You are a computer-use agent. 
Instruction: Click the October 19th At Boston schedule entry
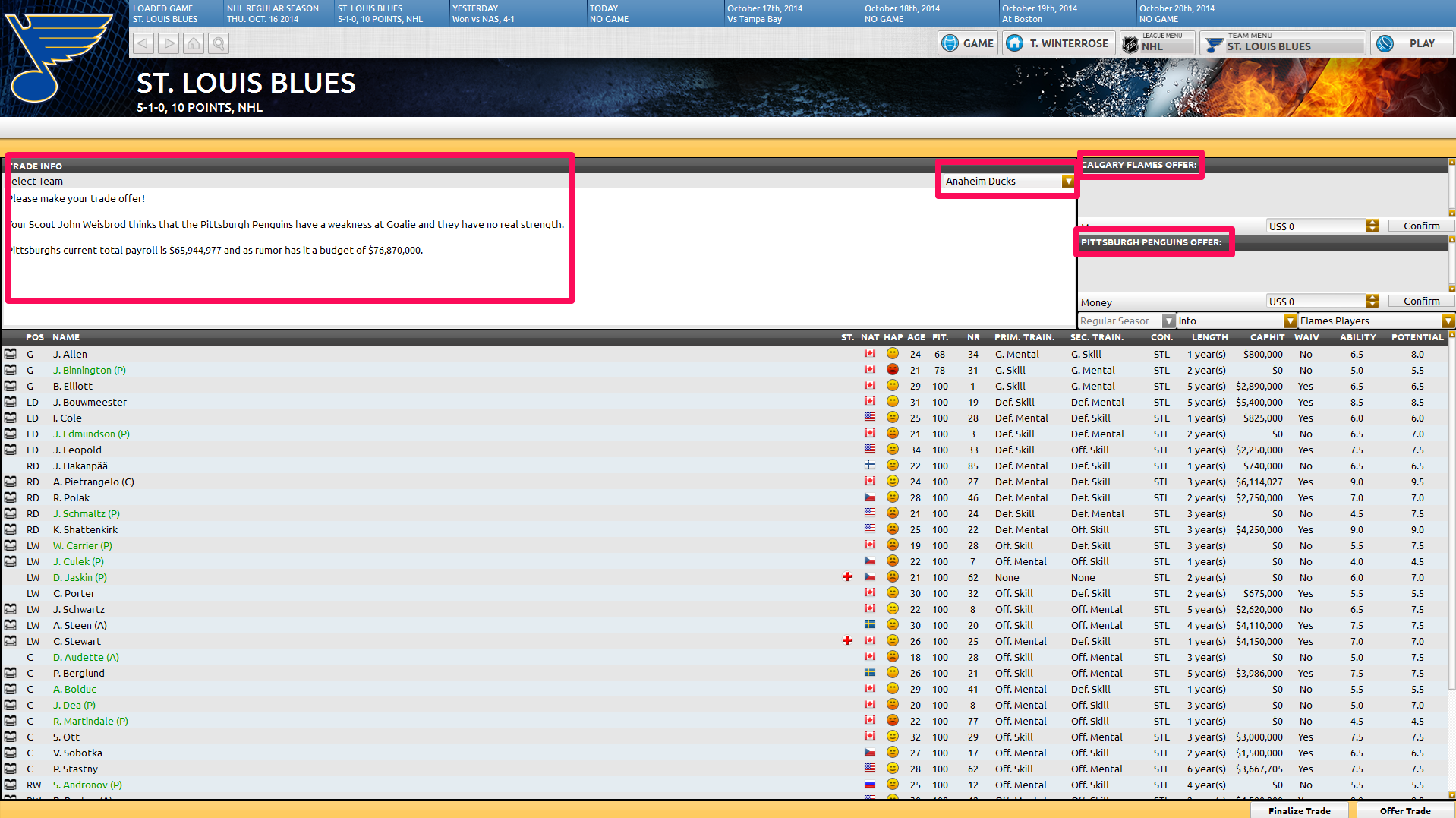[1067, 14]
